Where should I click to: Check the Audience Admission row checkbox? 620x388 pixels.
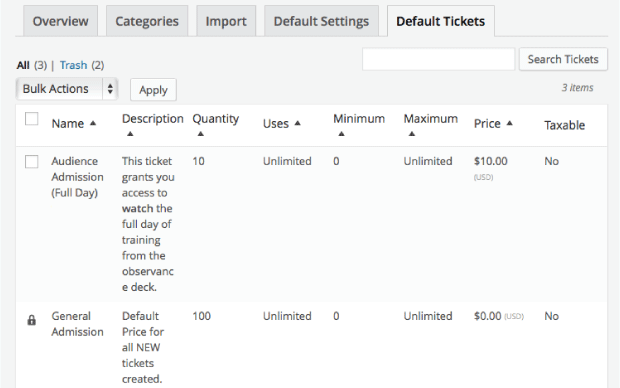coord(32,161)
